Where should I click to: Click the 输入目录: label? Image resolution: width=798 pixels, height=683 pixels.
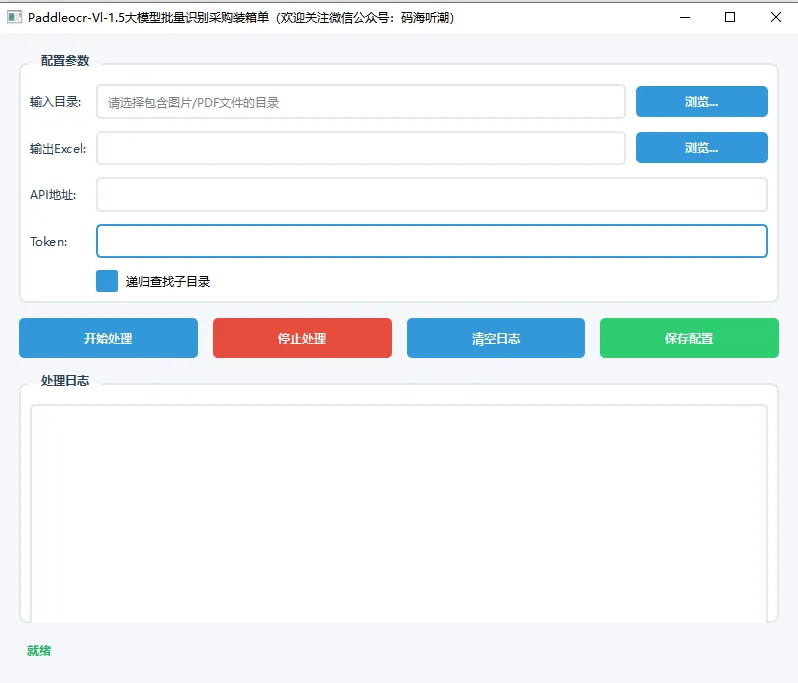55,102
